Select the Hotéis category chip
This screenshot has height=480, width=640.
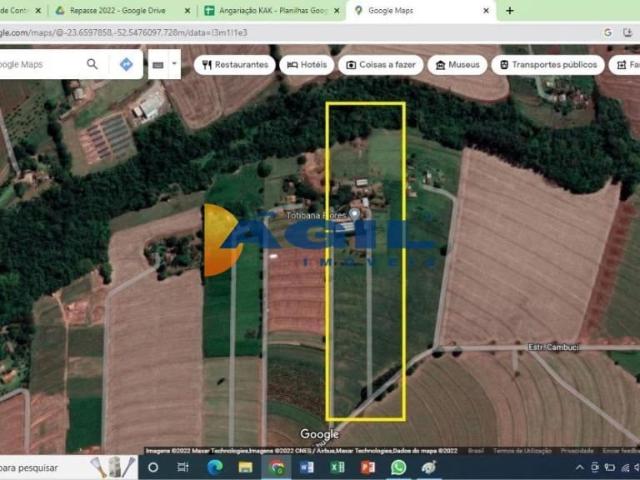click(307, 65)
